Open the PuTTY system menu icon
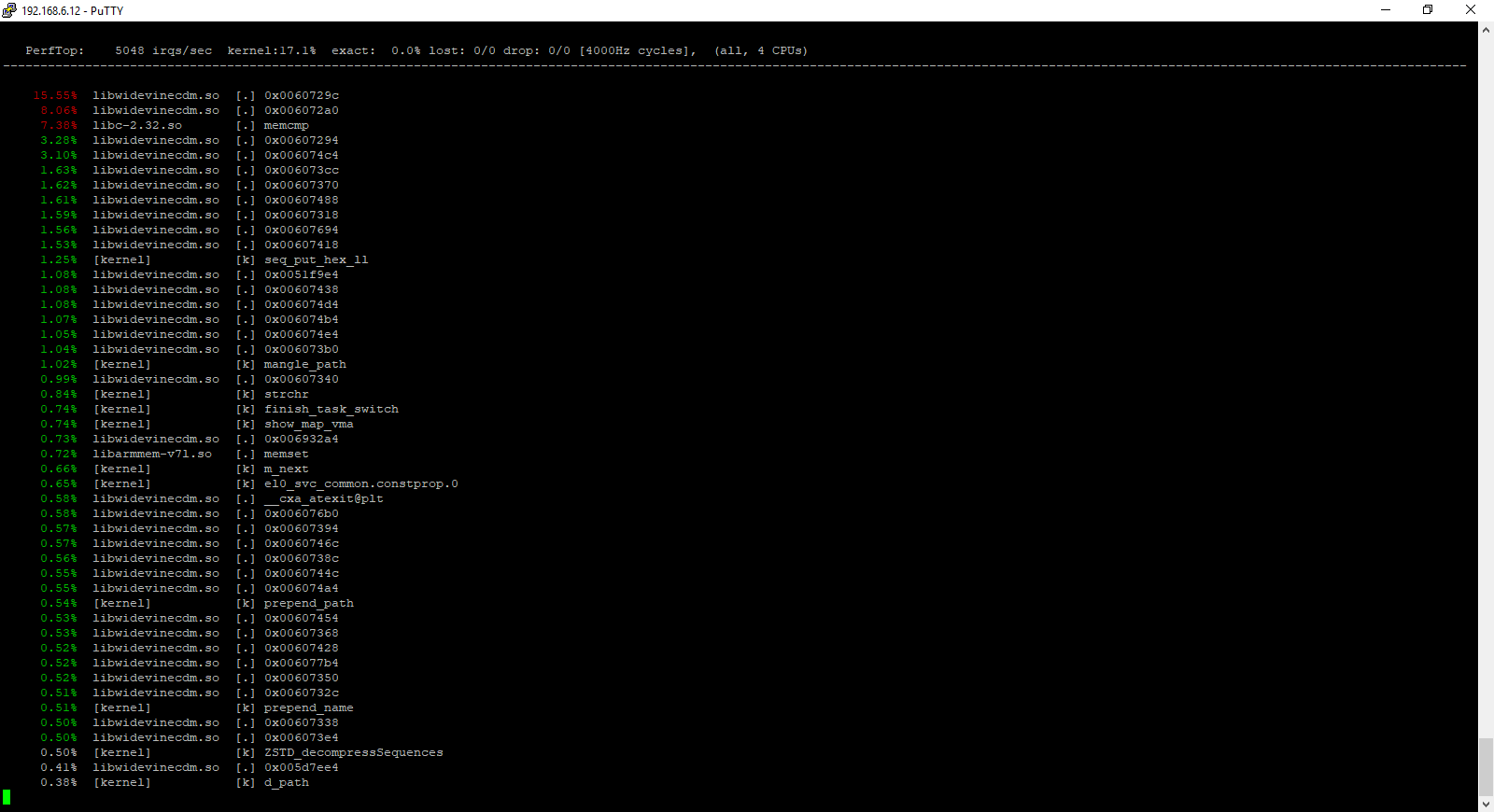This screenshot has width=1494, height=812. click(x=9, y=10)
